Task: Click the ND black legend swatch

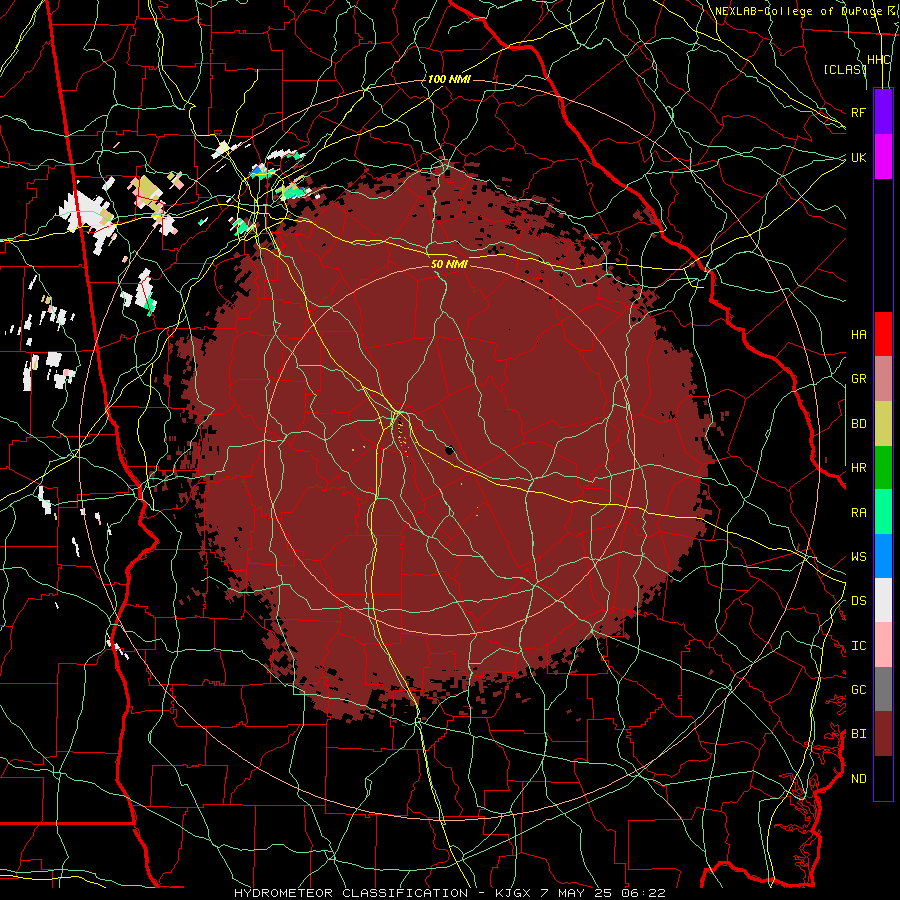Action: 883,778
